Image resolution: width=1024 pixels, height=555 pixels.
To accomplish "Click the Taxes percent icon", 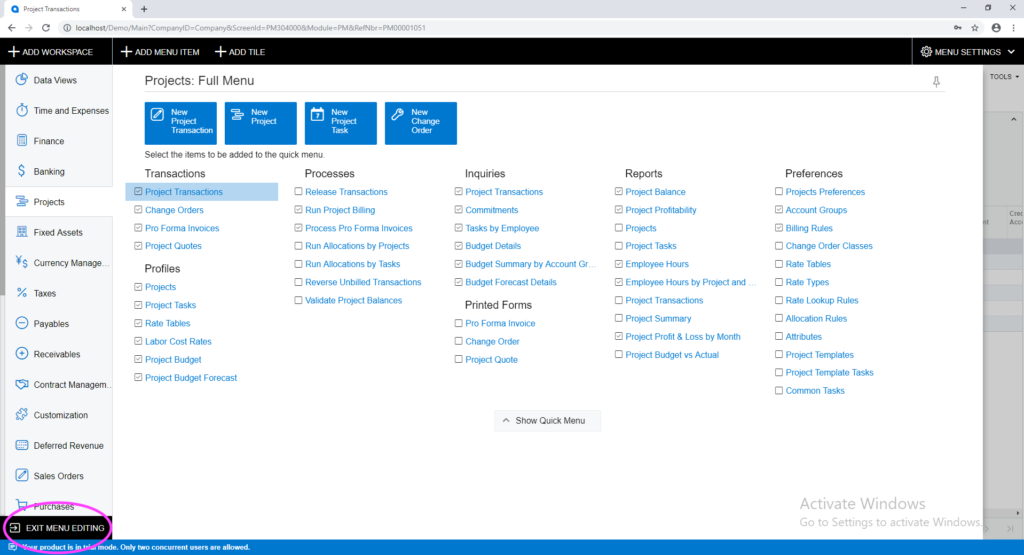I will click(x=22, y=293).
